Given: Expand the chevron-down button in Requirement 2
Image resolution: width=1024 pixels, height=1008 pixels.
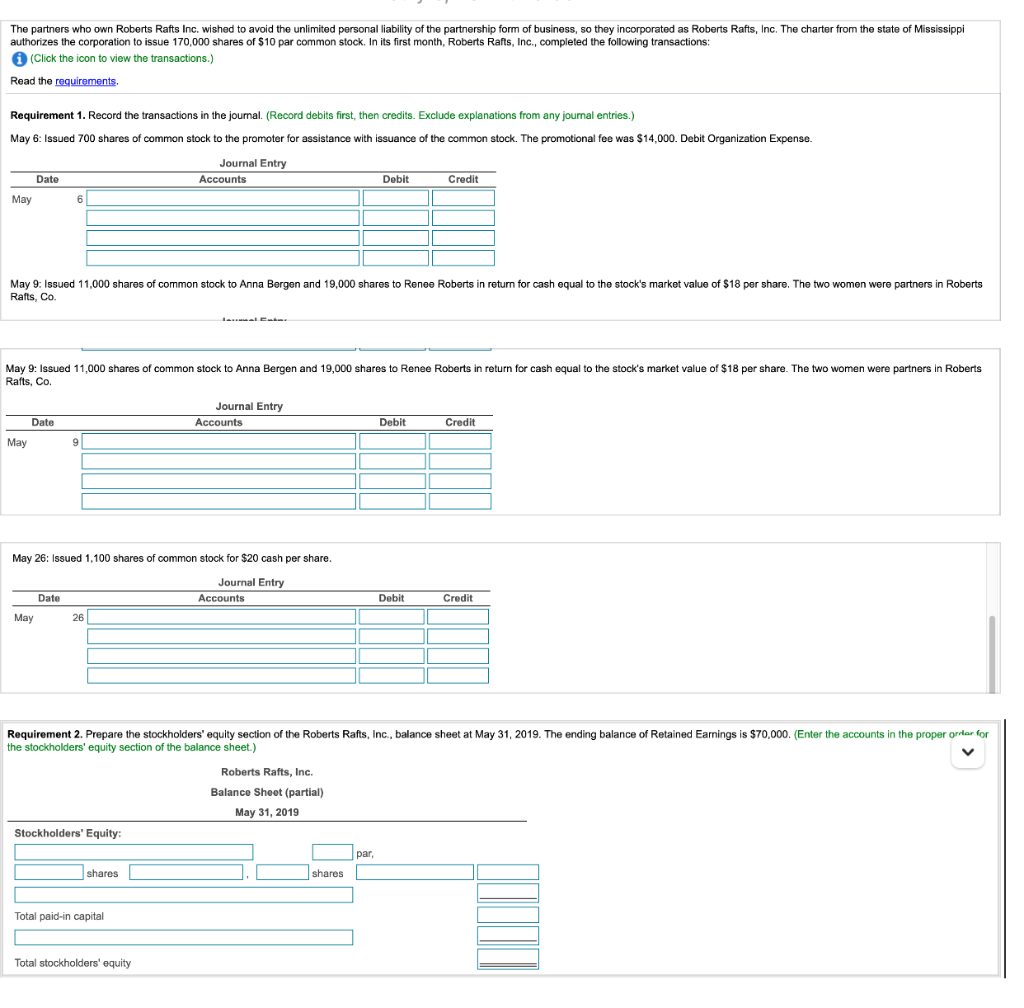Looking at the screenshot, I should point(968,752).
